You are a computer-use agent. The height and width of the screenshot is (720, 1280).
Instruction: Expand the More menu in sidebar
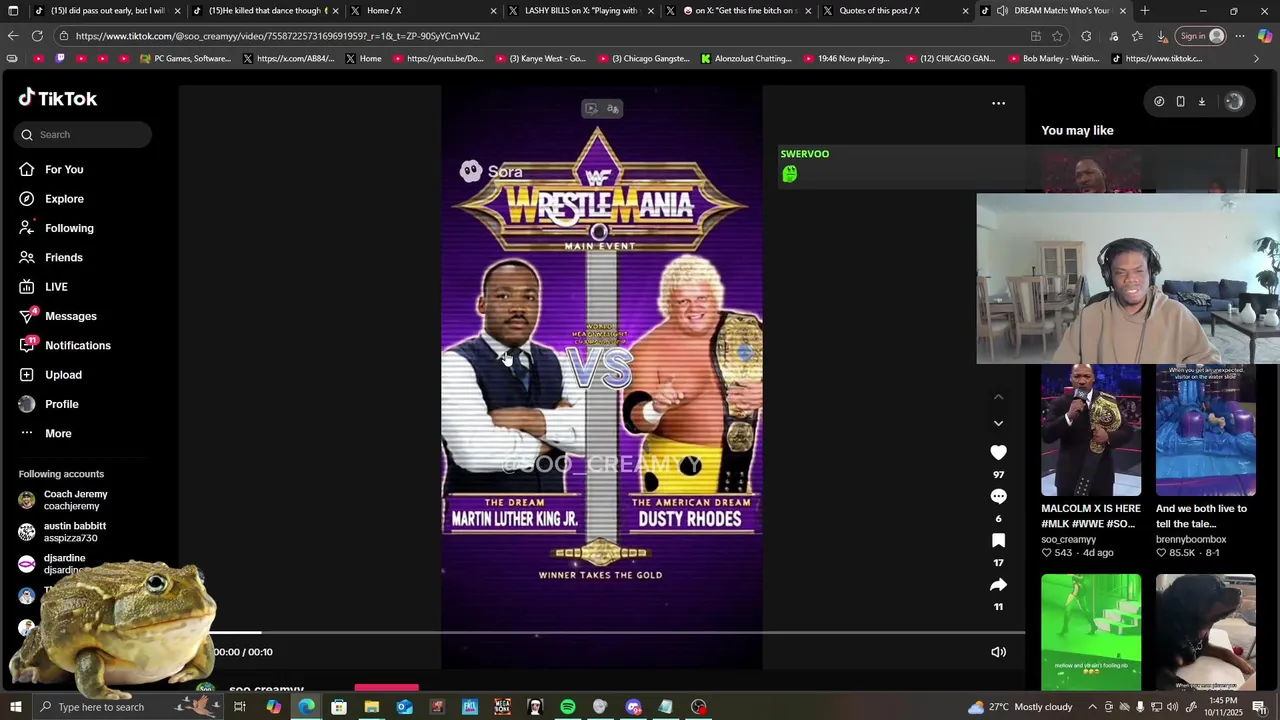pyautogui.click(x=58, y=434)
